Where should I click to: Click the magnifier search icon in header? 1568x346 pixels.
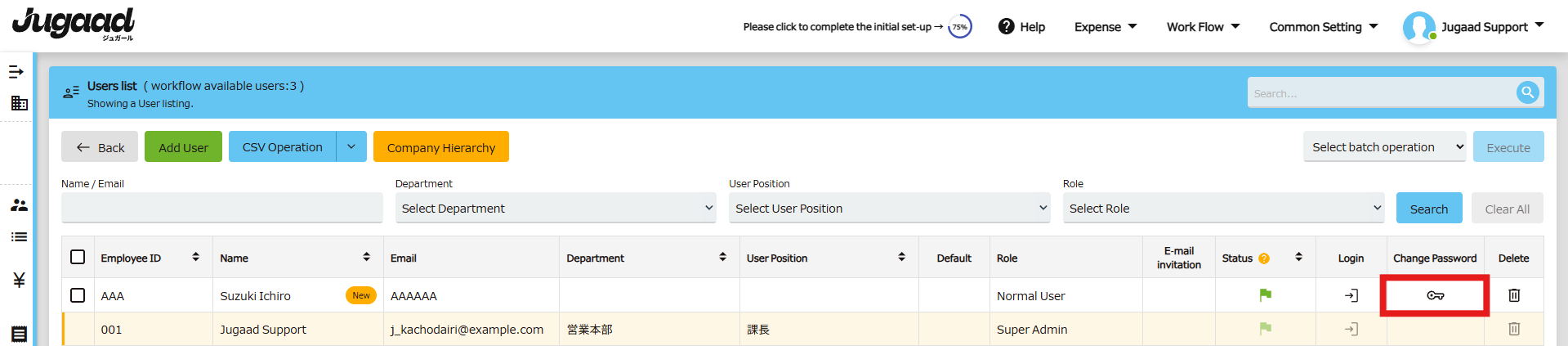point(1527,92)
